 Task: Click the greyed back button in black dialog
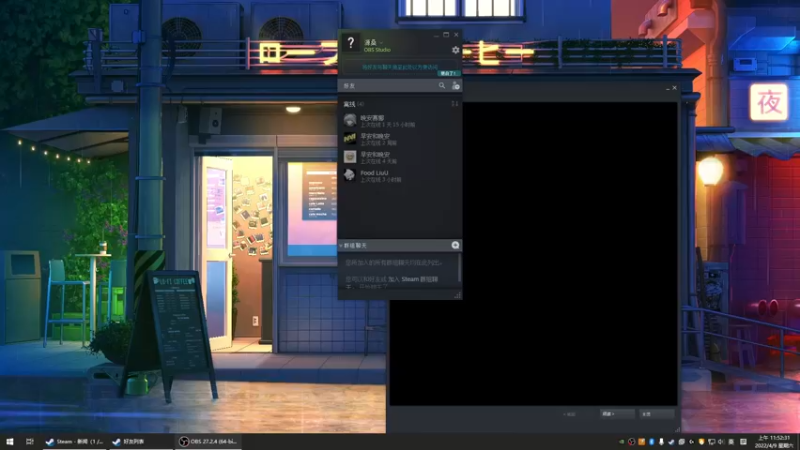coord(569,414)
